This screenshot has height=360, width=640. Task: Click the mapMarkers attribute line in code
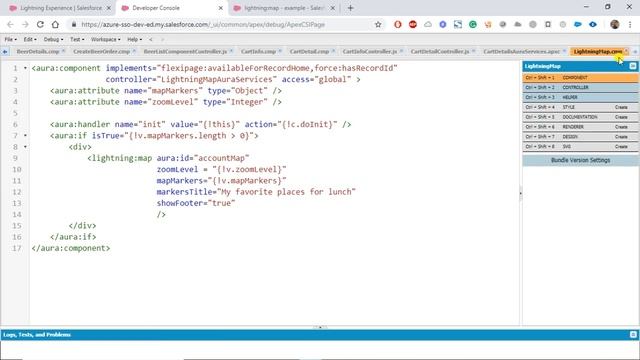166,91
